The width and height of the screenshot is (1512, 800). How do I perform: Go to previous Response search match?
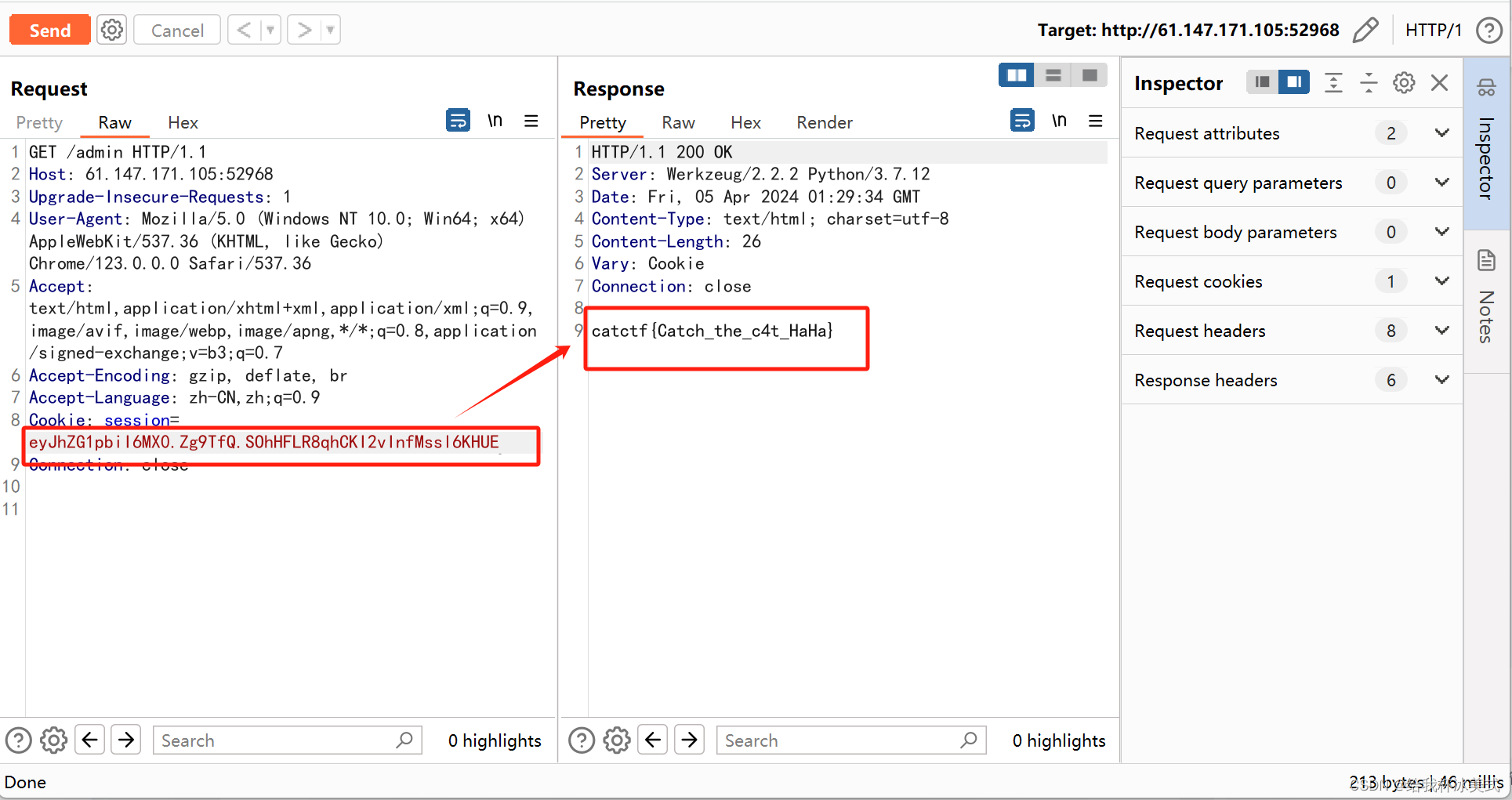click(x=653, y=740)
